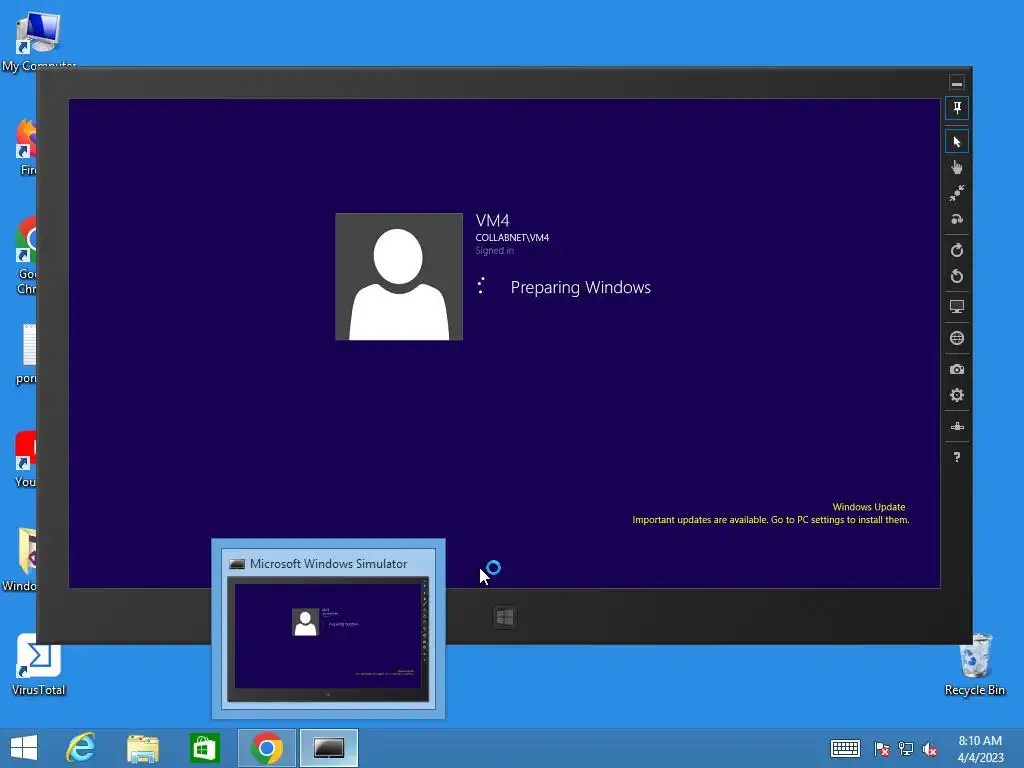Image resolution: width=1024 pixels, height=768 pixels.
Task: Open the touch keyboard tray icon
Action: 845,748
